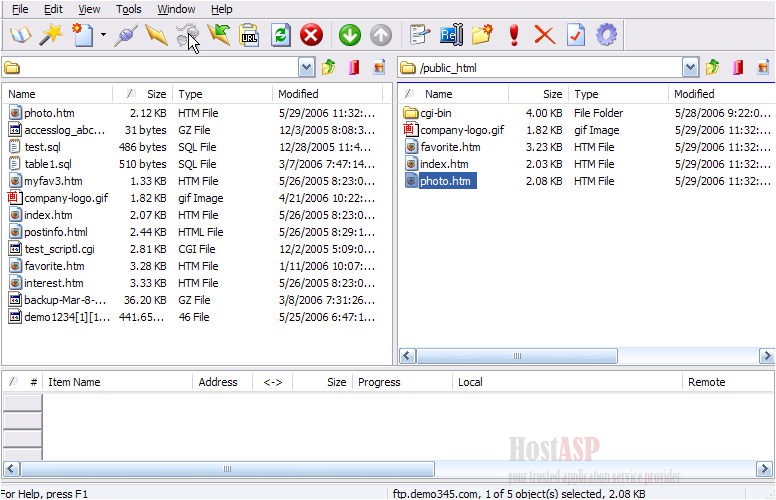The image size is (776, 500).
Task: Go up one folder in remote pane
Action: 713,68
